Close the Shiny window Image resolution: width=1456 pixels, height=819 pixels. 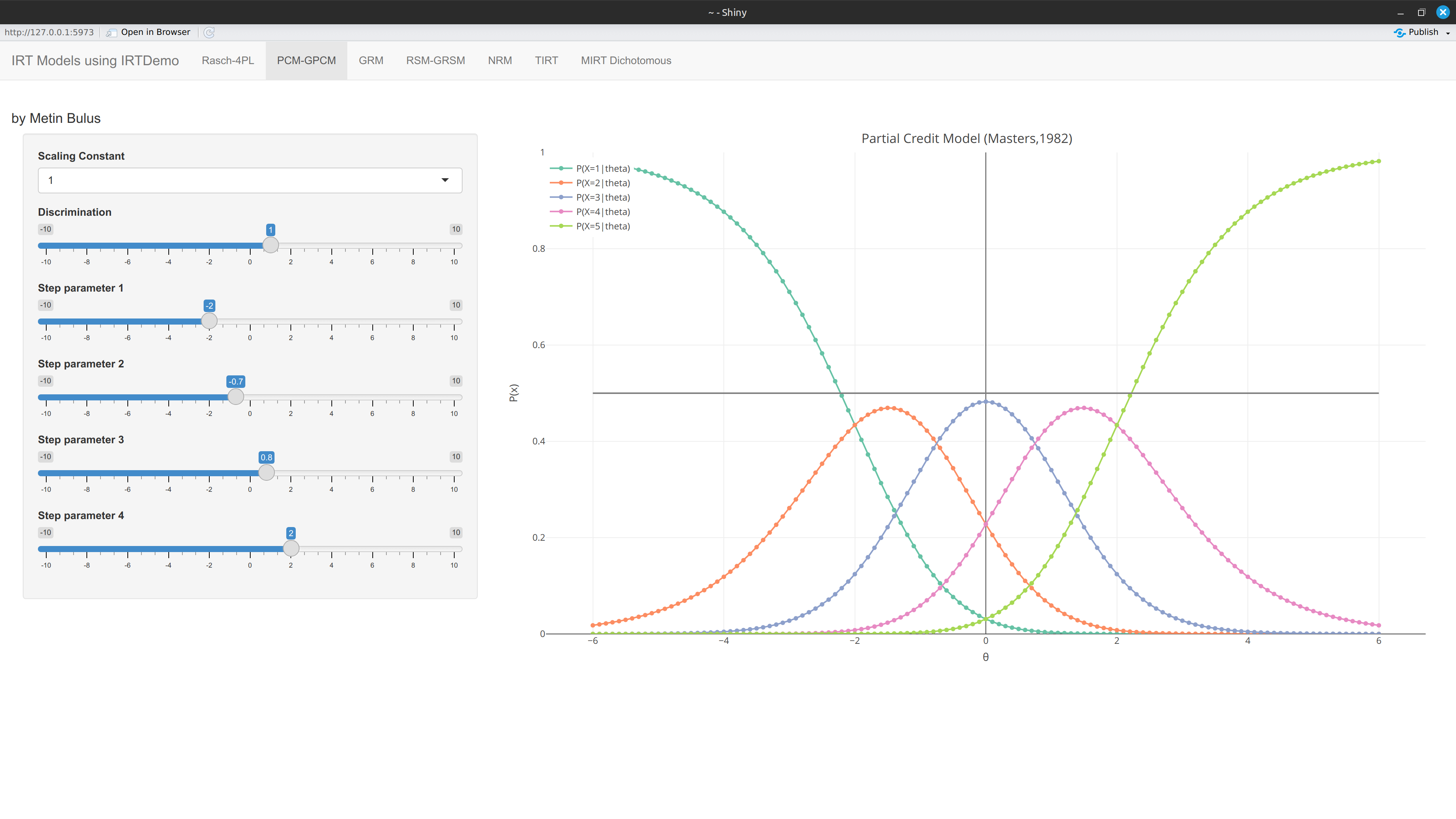(x=1443, y=13)
